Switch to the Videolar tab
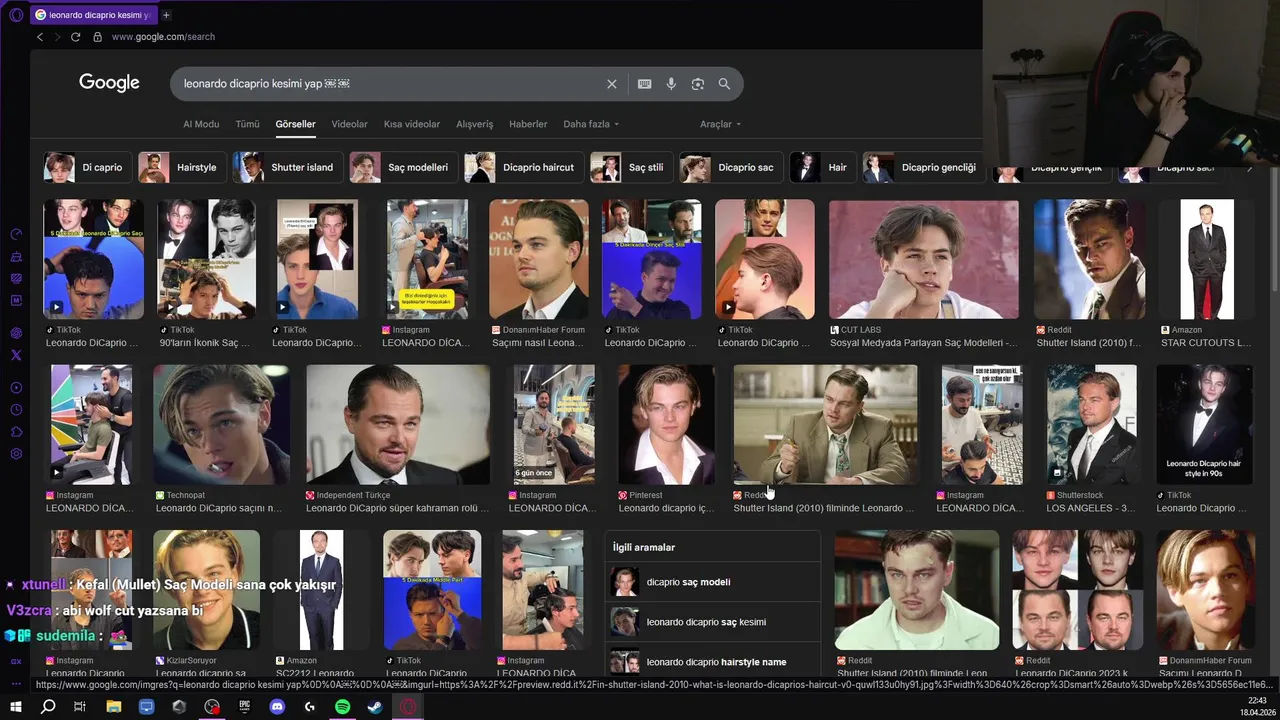Viewport: 1280px width, 720px height. pos(349,124)
